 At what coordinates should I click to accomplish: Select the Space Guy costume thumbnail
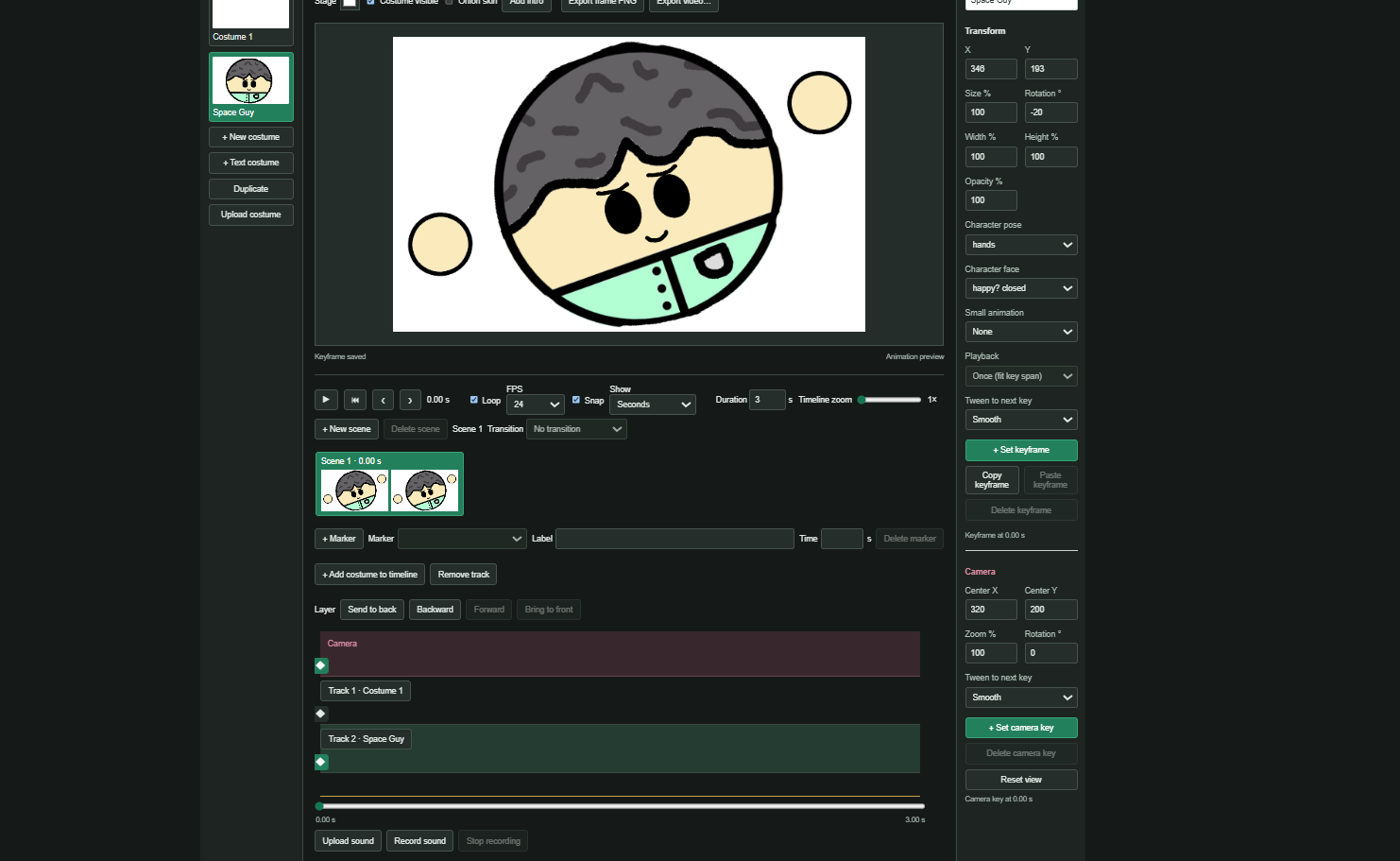pos(251,87)
